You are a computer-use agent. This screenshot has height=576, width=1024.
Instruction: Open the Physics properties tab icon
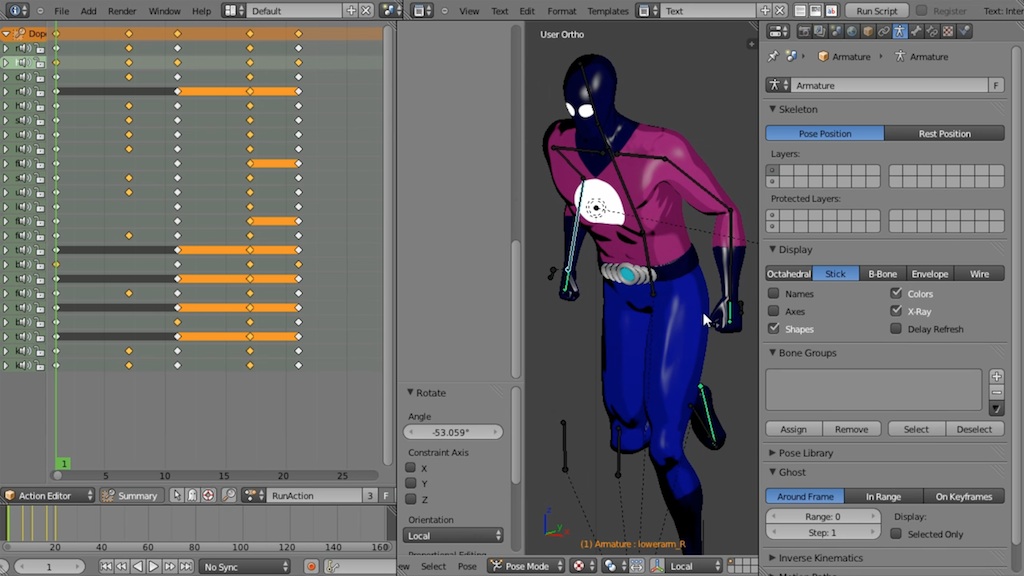[x=964, y=31]
